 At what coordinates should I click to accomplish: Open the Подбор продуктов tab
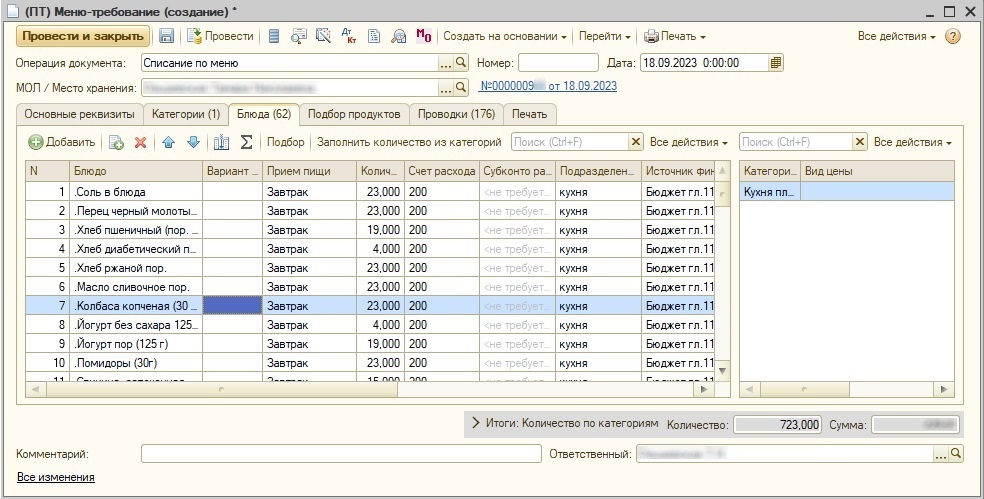pos(354,114)
